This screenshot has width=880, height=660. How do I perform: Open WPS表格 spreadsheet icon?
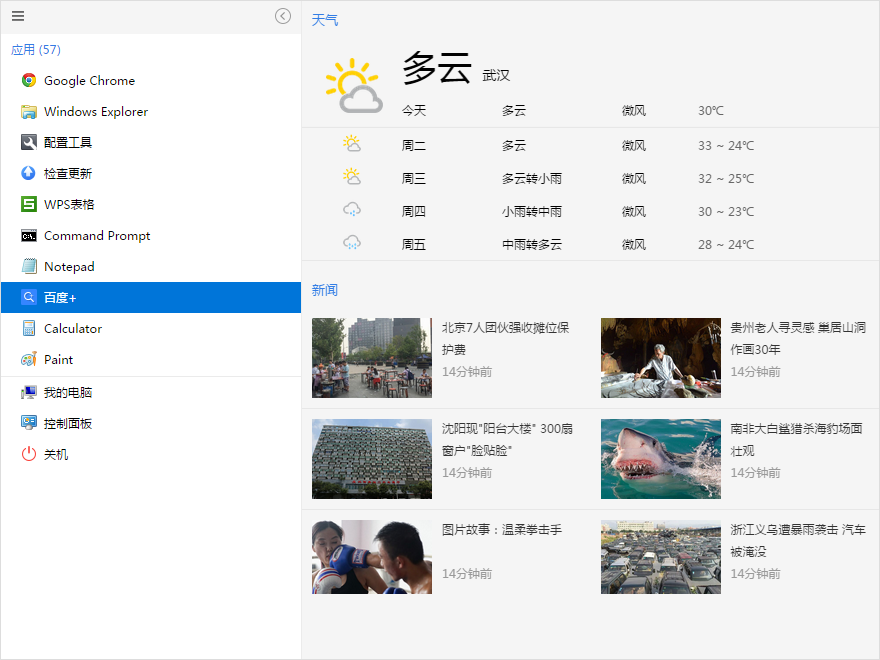(29, 205)
